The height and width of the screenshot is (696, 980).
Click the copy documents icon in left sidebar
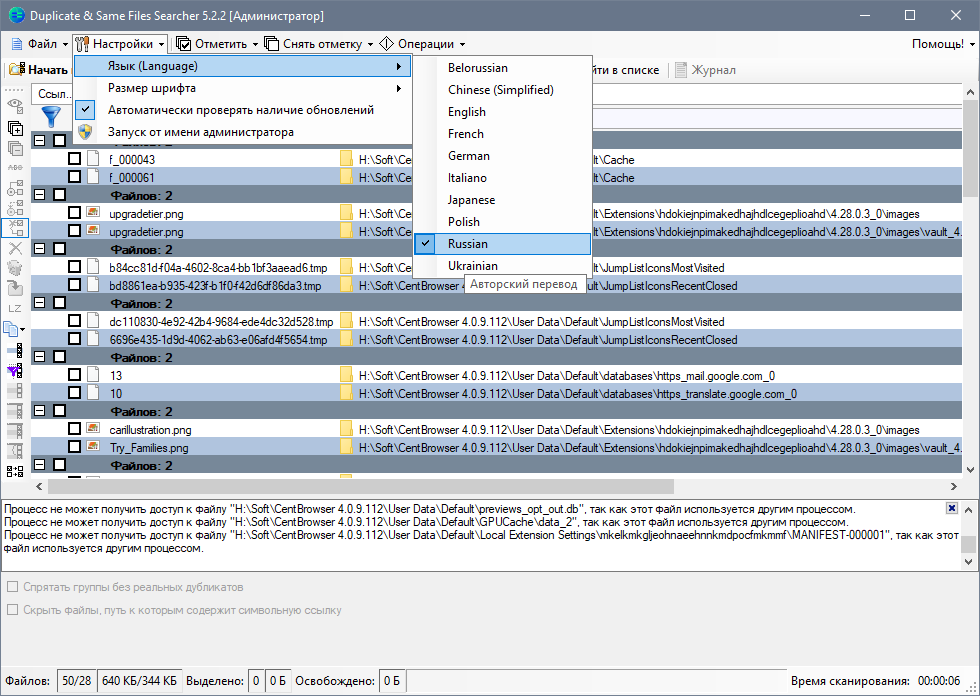[11, 329]
